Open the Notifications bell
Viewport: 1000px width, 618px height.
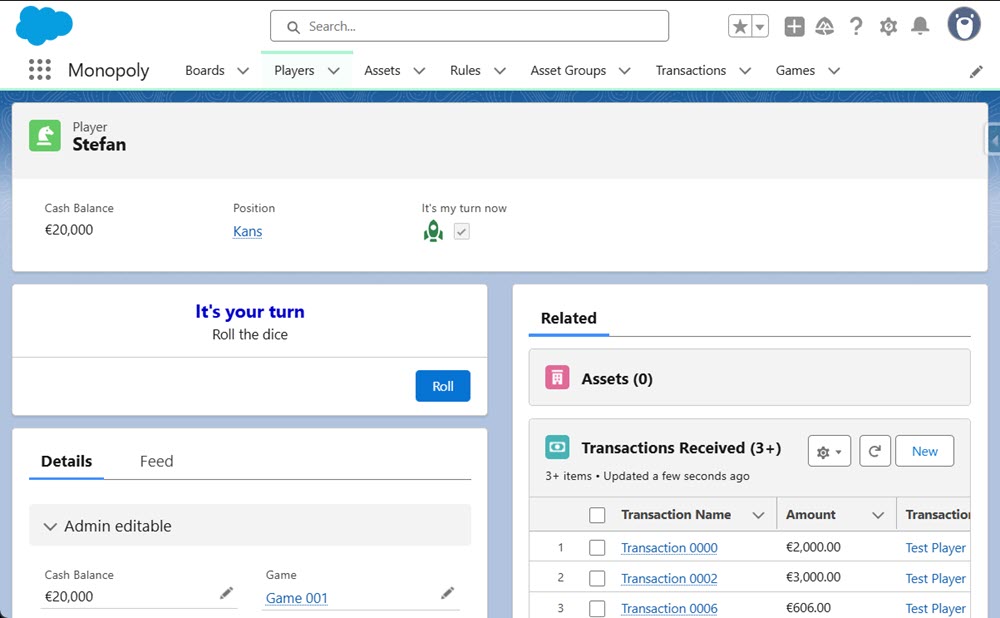[920, 27]
